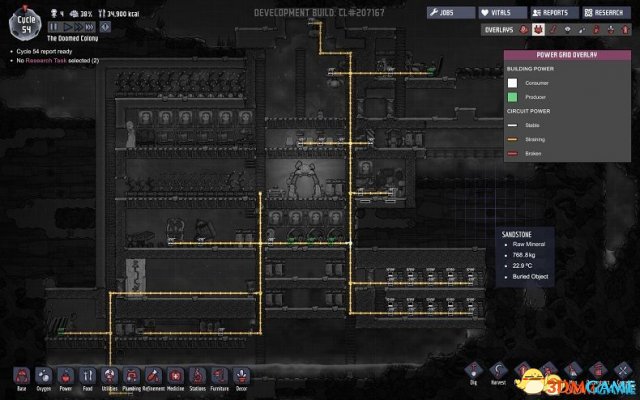
Task: Select the crossed-tools deconstruct icon
Action: point(623,372)
